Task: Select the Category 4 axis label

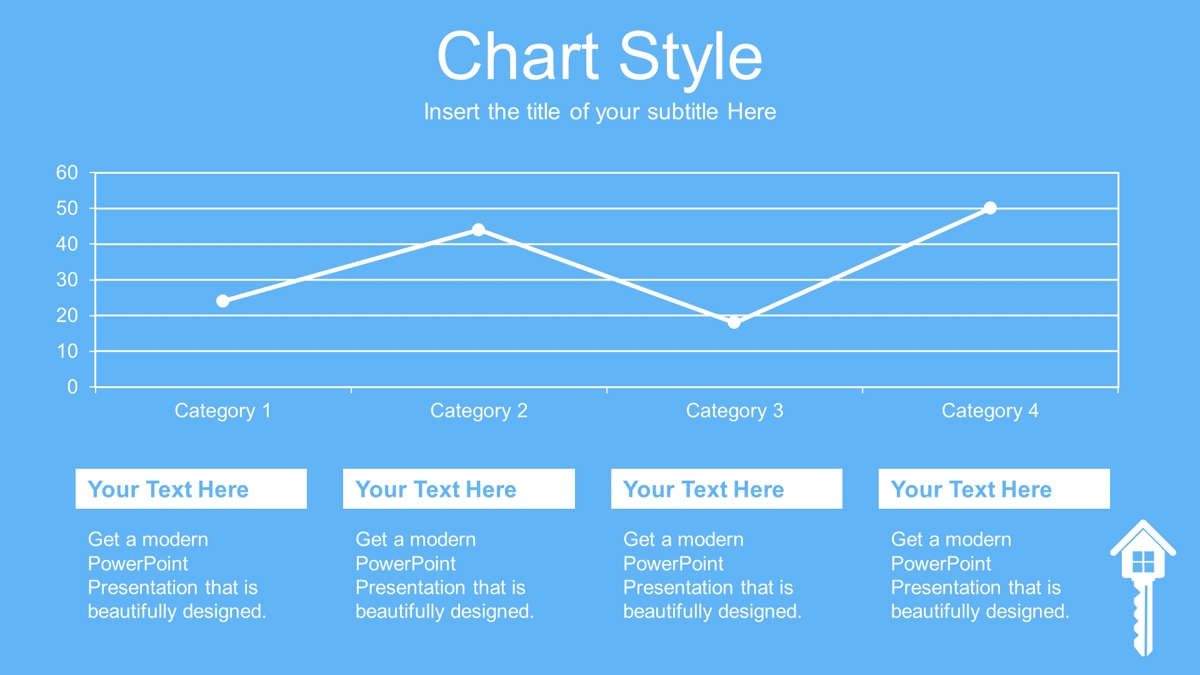Action: [990, 411]
